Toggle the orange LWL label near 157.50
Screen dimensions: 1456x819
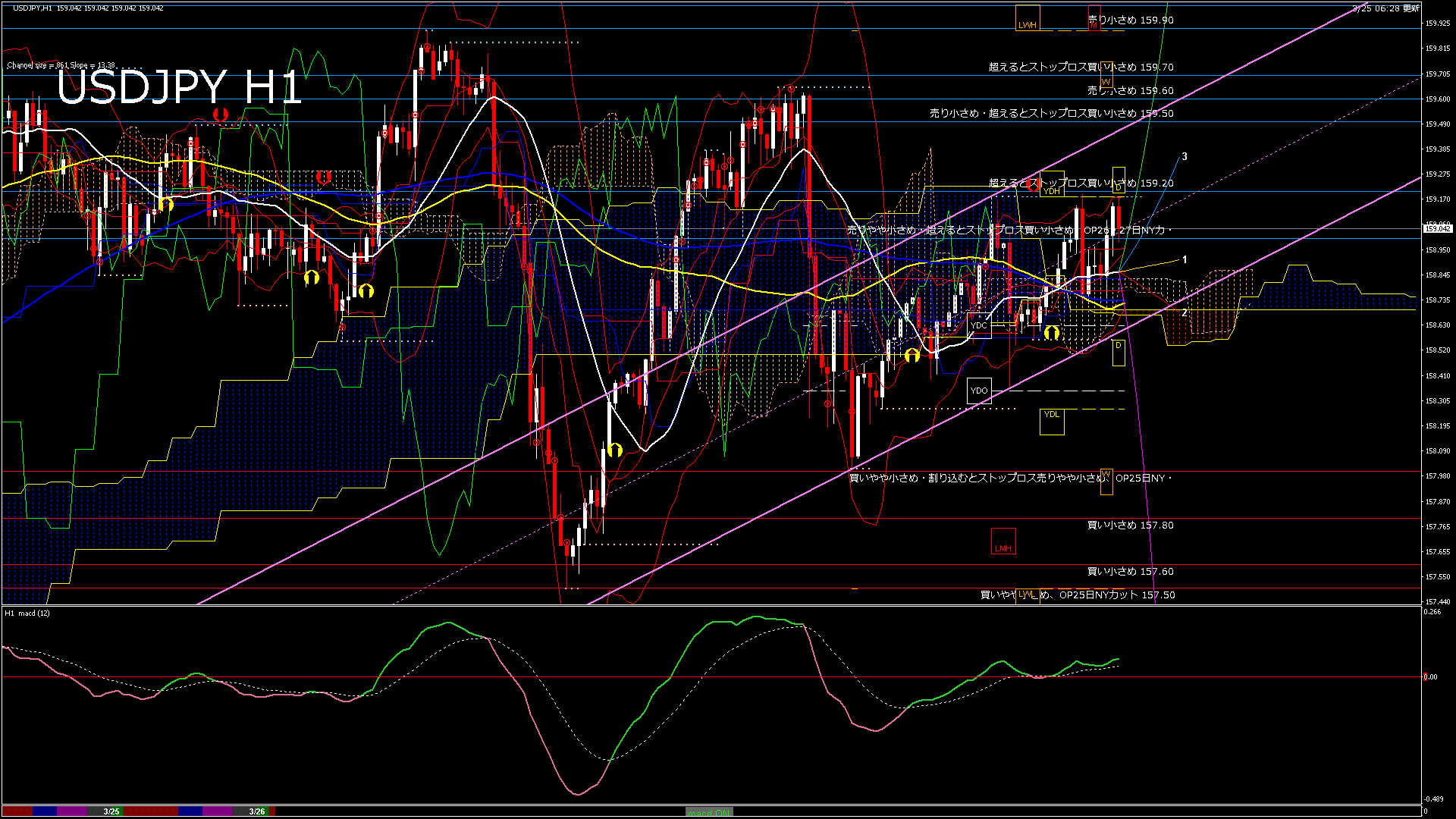1028,595
